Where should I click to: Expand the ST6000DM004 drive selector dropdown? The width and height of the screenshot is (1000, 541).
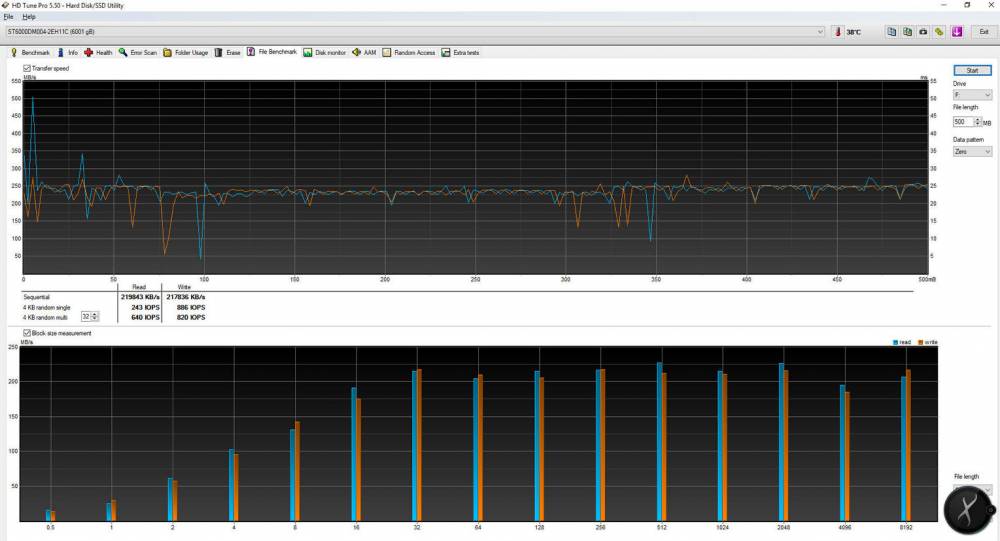(x=820, y=31)
